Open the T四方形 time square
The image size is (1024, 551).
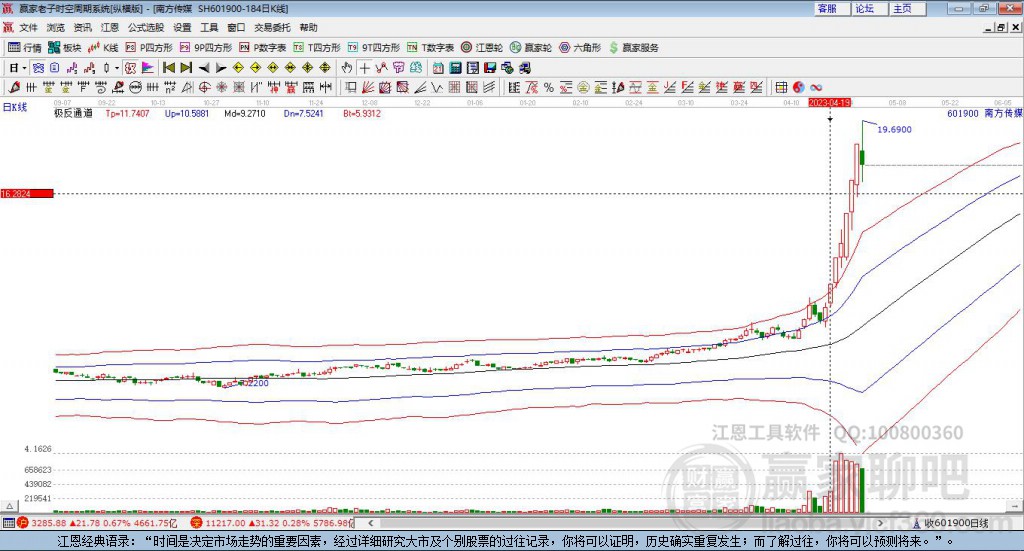point(317,48)
